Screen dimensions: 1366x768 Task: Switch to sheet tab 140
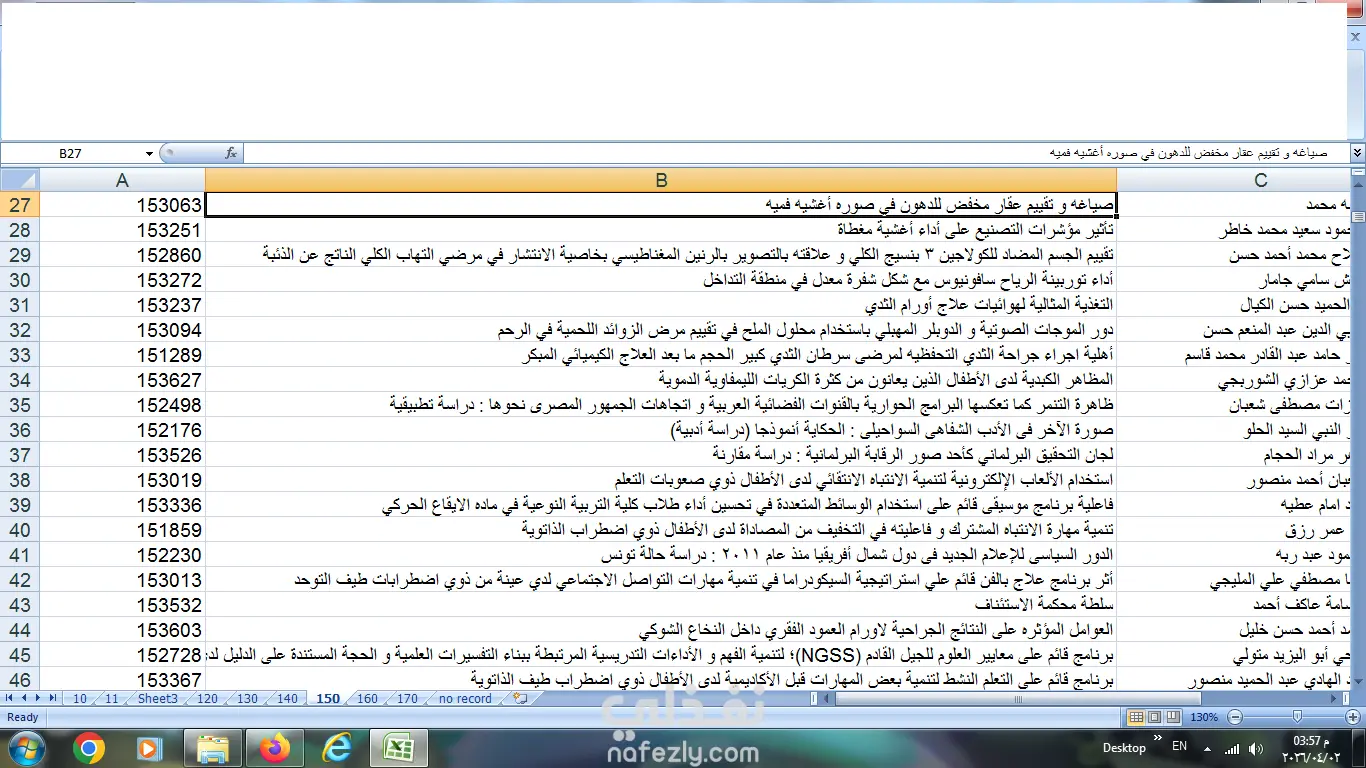point(287,699)
